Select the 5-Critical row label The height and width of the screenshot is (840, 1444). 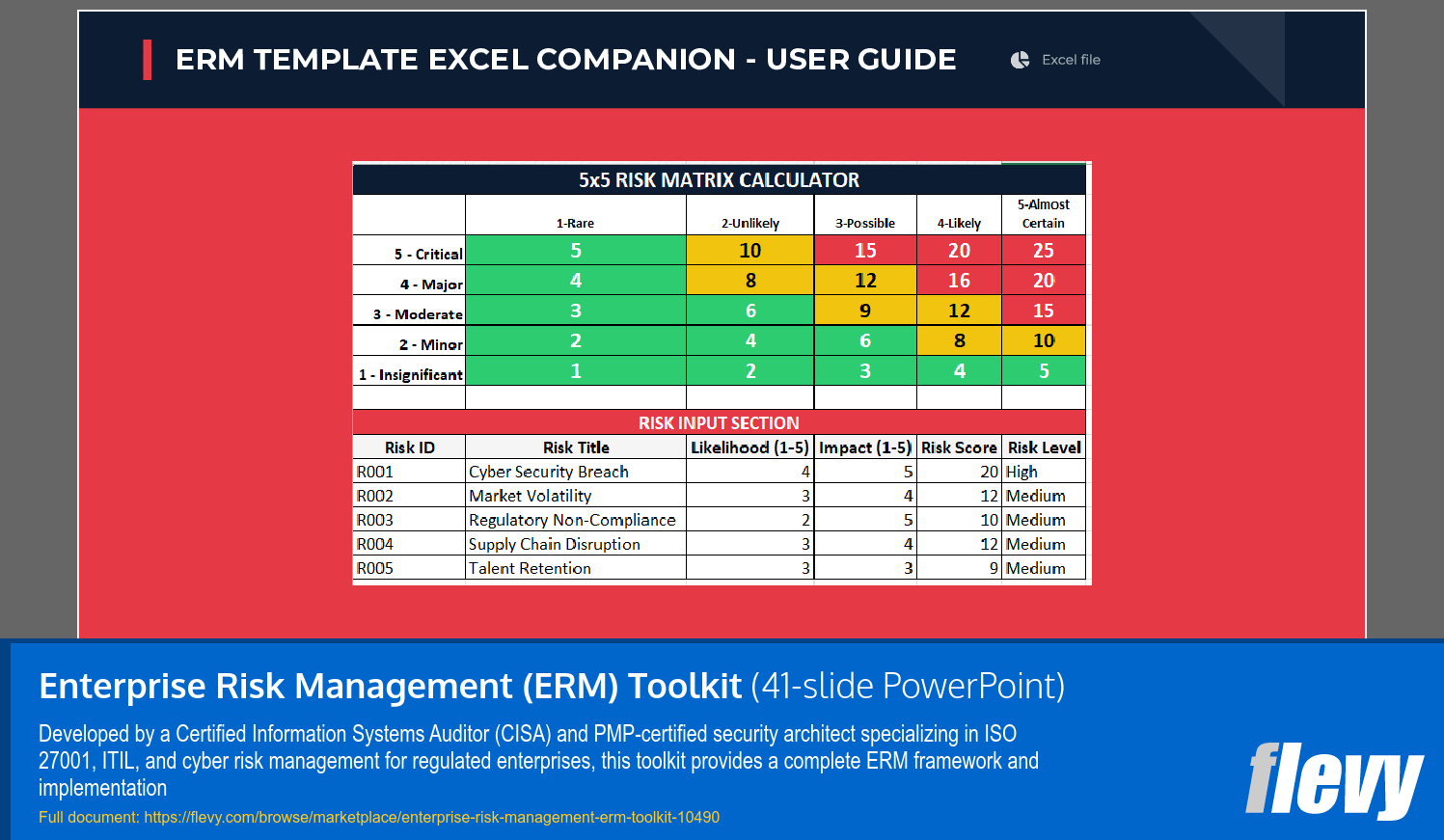428,254
